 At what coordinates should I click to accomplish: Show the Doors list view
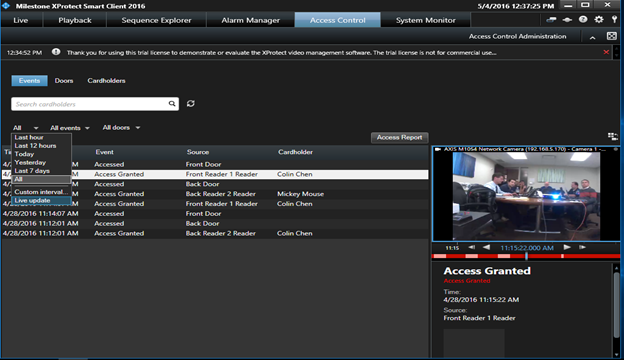coord(64,80)
